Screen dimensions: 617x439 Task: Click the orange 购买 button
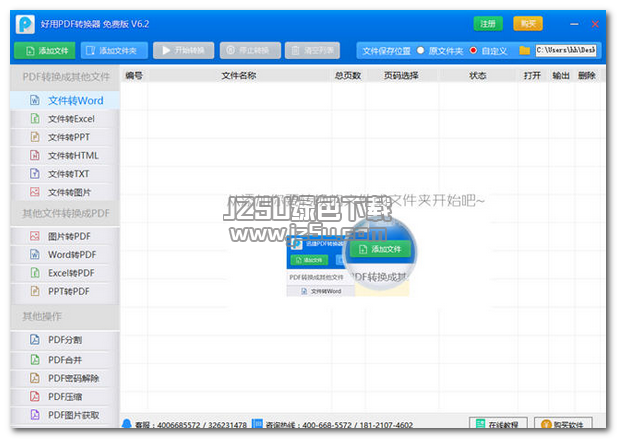pyautogui.click(x=528, y=24)
